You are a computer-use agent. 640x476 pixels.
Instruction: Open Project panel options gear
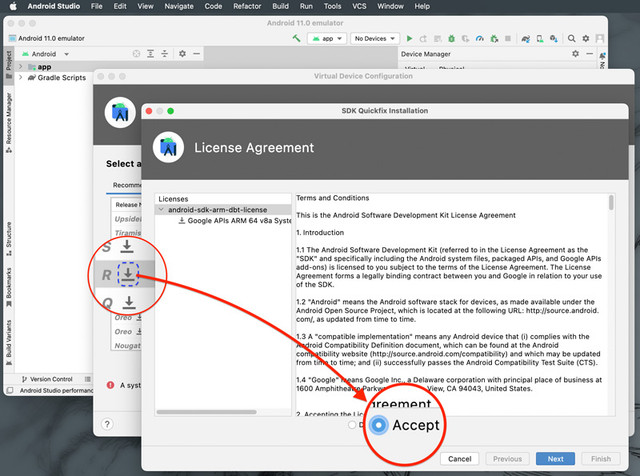(182, 53)
